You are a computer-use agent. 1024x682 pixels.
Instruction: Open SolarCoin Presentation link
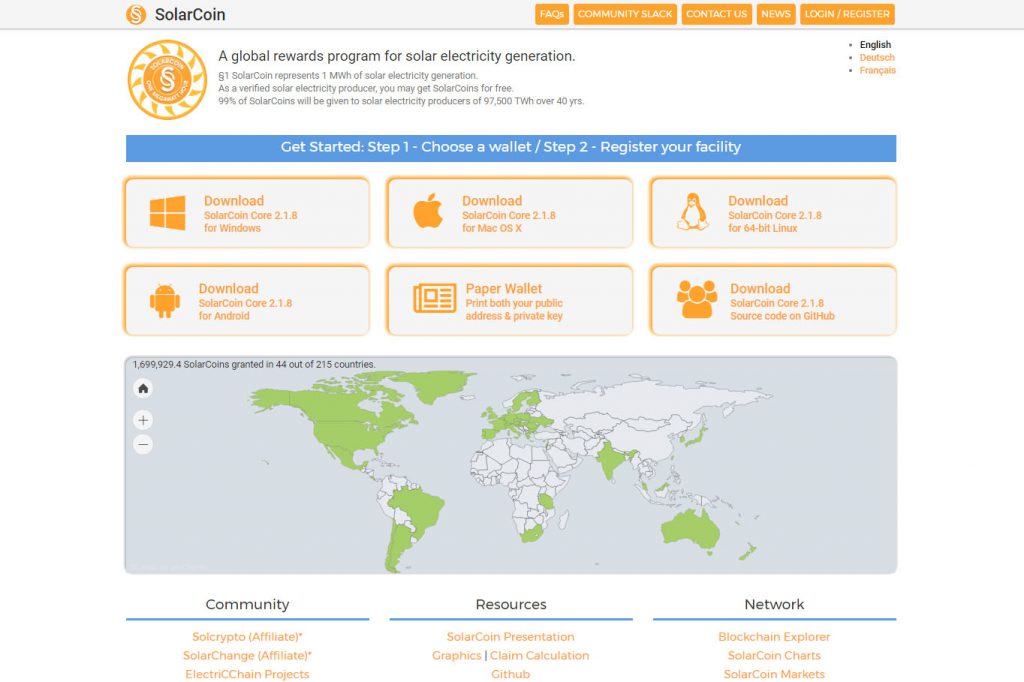tap(511, 636)
